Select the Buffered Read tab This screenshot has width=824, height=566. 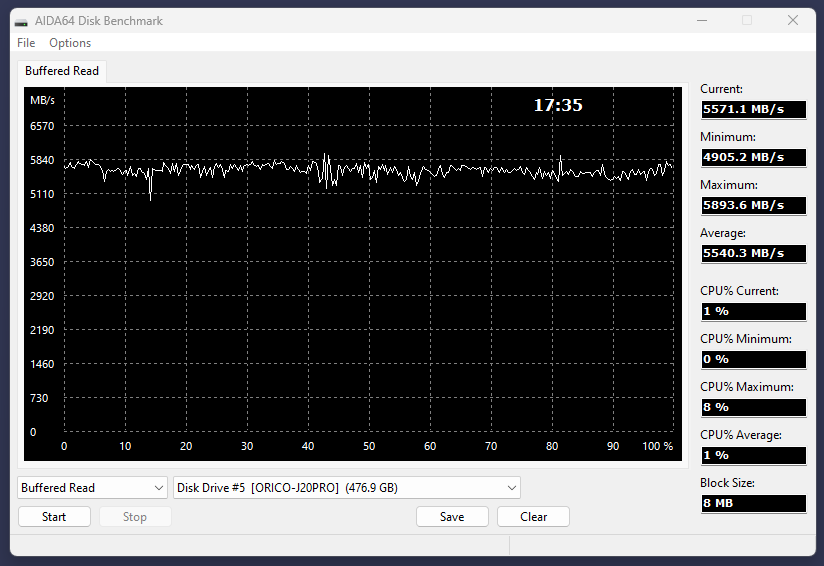click(62, 71)
